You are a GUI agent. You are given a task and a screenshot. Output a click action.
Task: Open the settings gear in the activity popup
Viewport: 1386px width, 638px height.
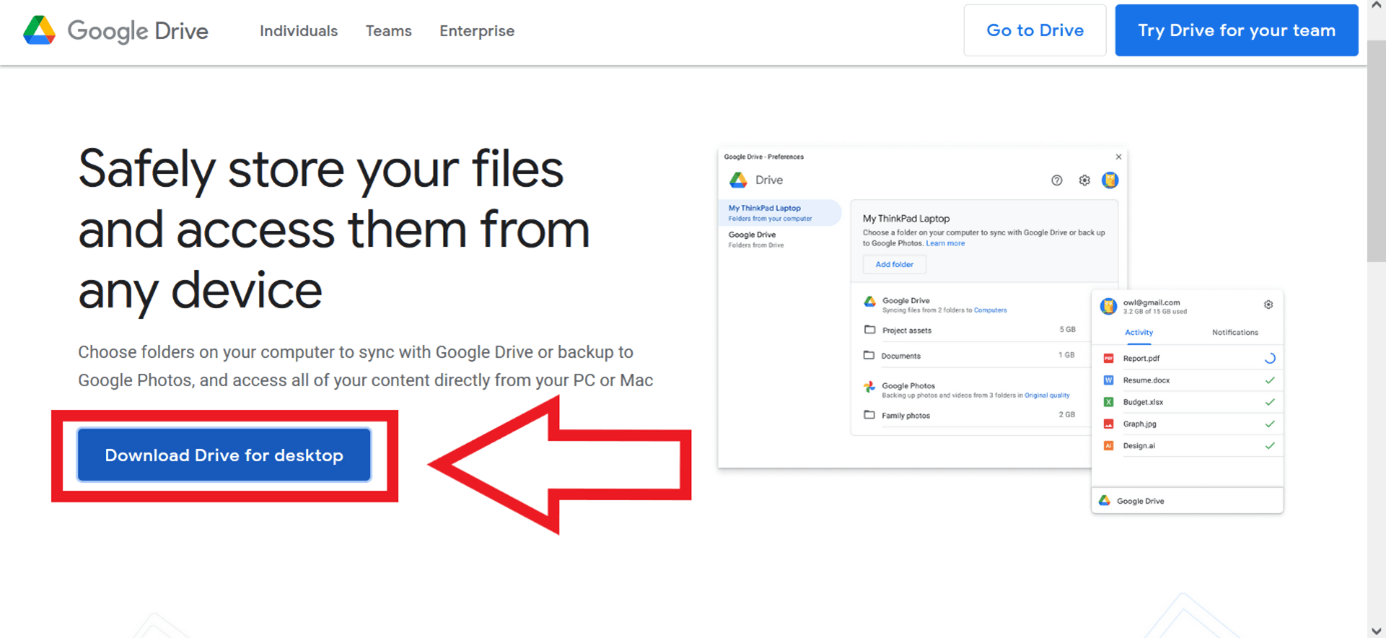point(1268,304)
